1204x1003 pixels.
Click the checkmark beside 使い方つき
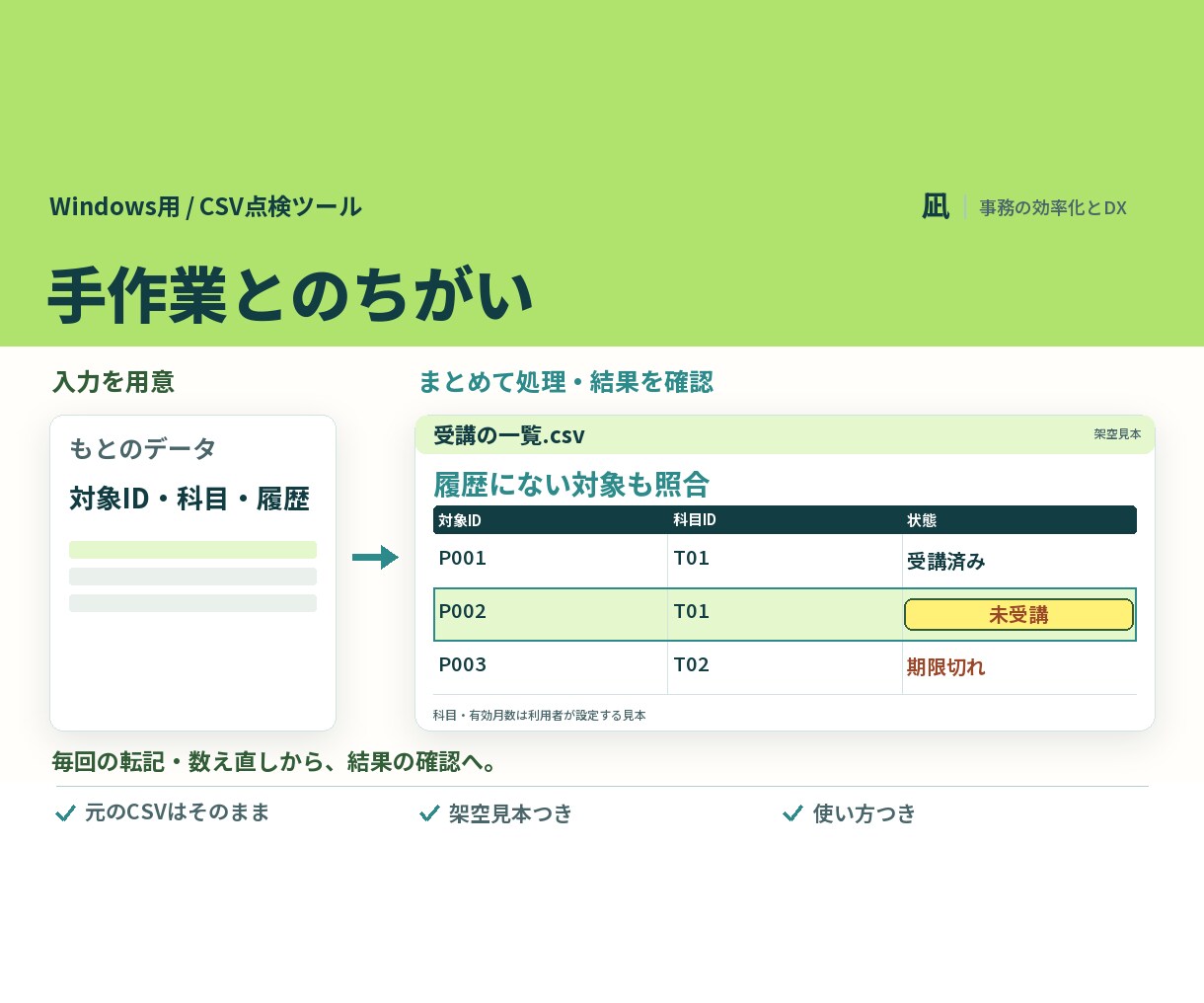pyautogui.click(x=792, y=813)
